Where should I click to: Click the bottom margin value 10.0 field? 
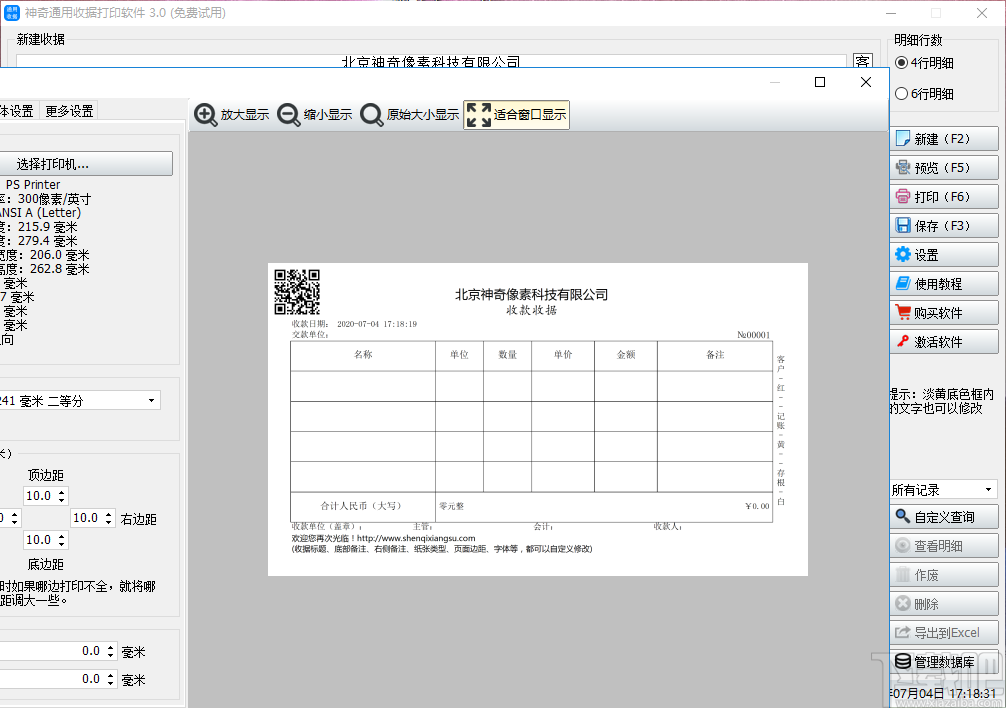[40, 540]
